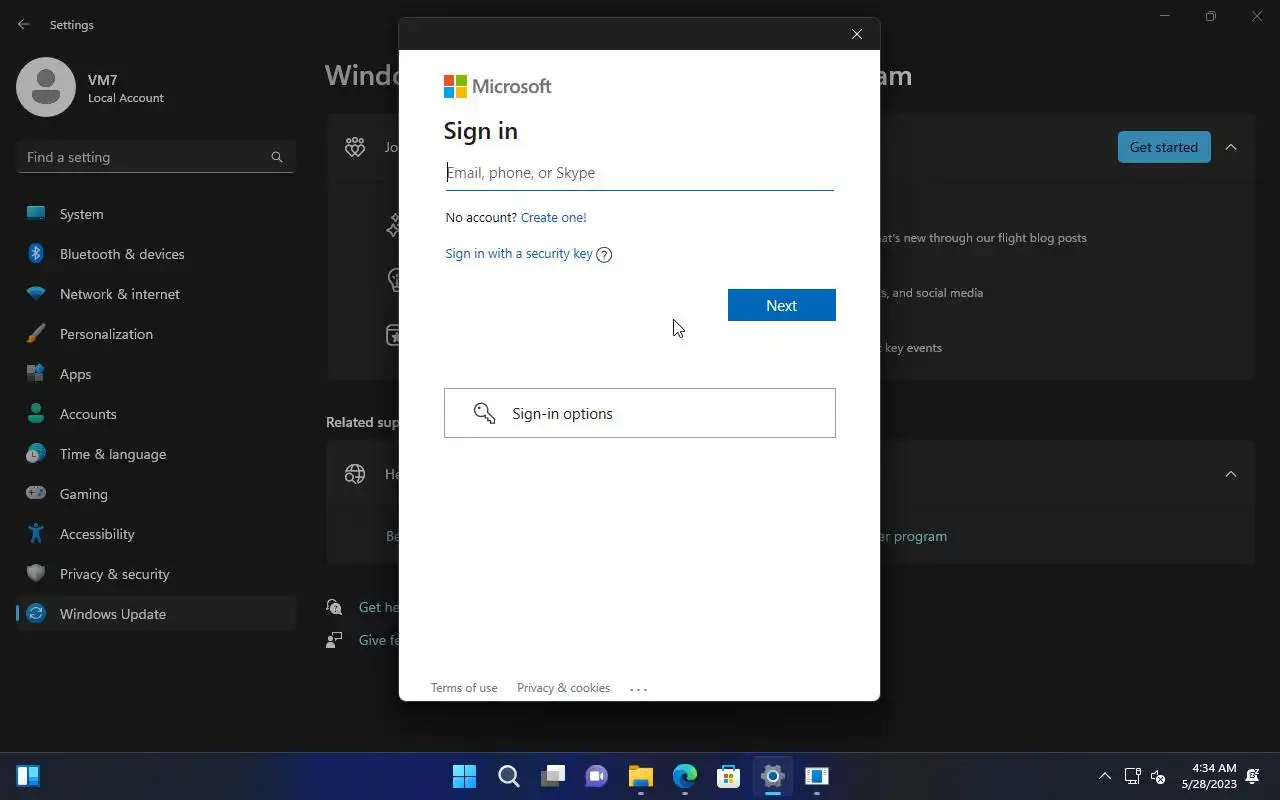Click the Get help headset icon
Viewport: 1280px width, 800px height.
coord(334,607)
